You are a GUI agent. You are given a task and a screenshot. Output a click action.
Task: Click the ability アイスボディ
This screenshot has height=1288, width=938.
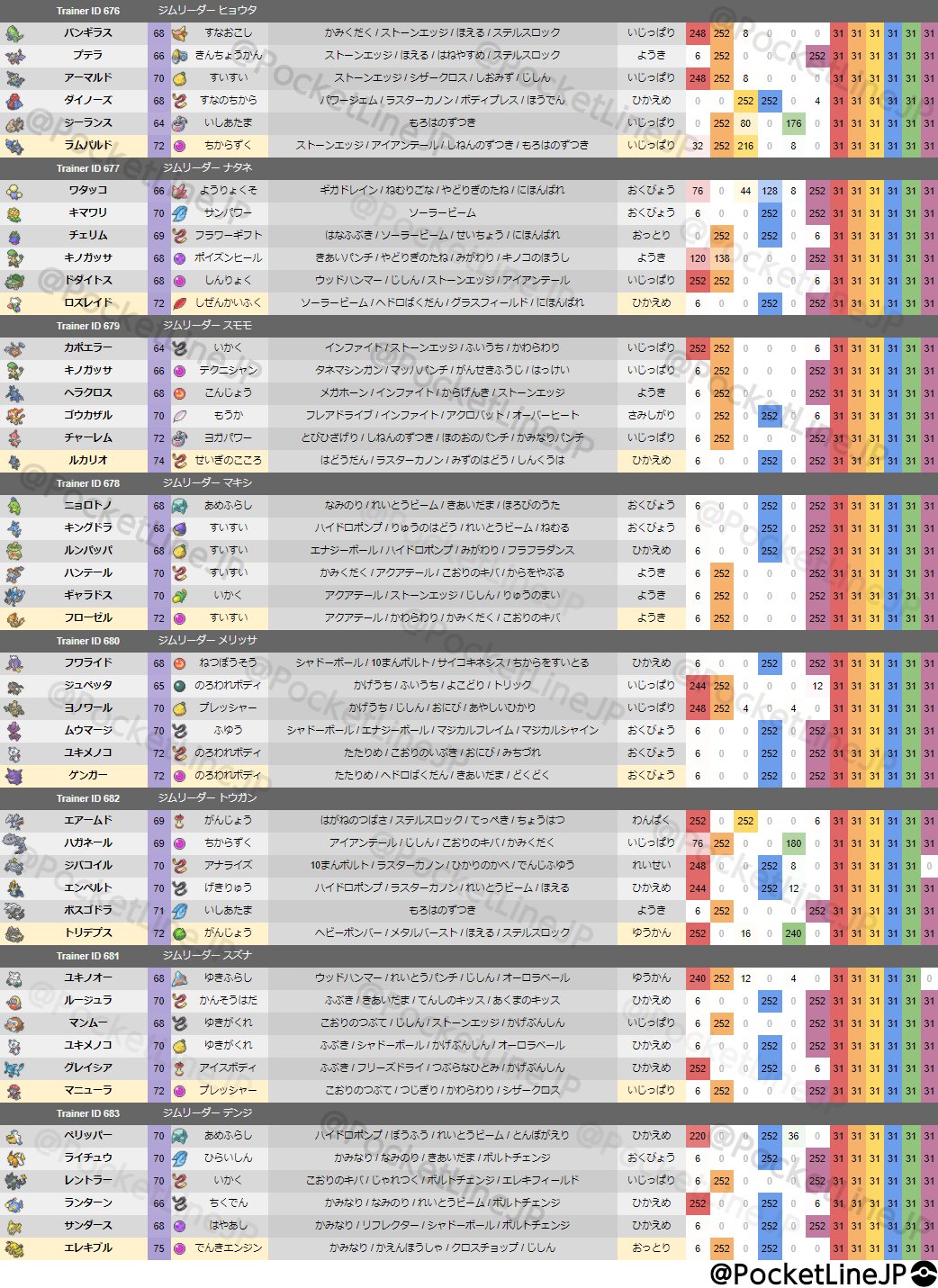(229, 1068)
